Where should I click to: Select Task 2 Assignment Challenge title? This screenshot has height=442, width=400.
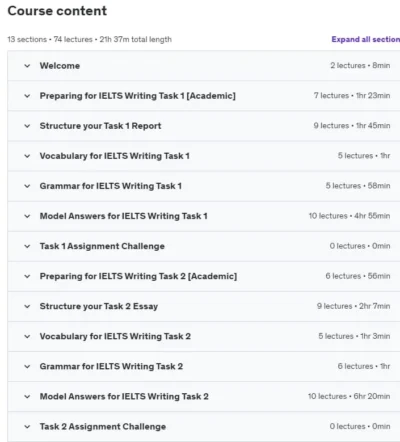(x=103, y=426)
